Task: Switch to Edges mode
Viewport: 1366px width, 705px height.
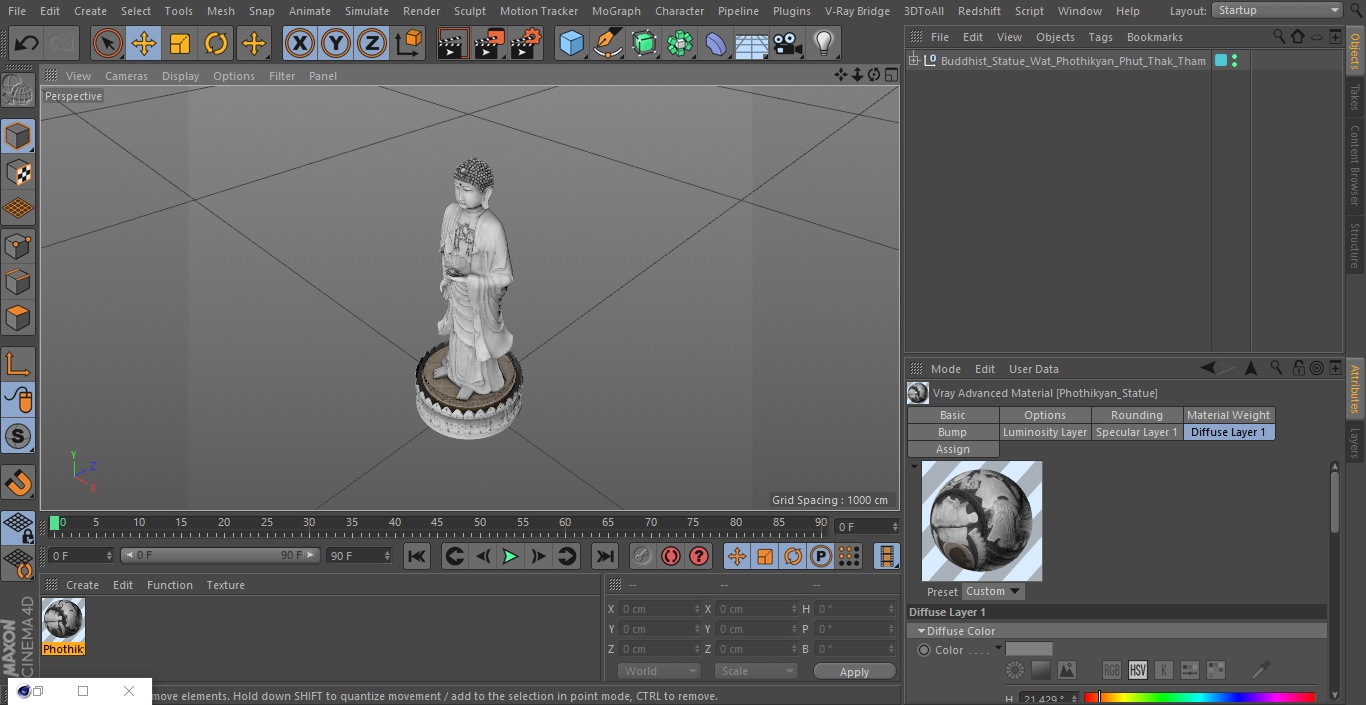Action: click(18, 282)
